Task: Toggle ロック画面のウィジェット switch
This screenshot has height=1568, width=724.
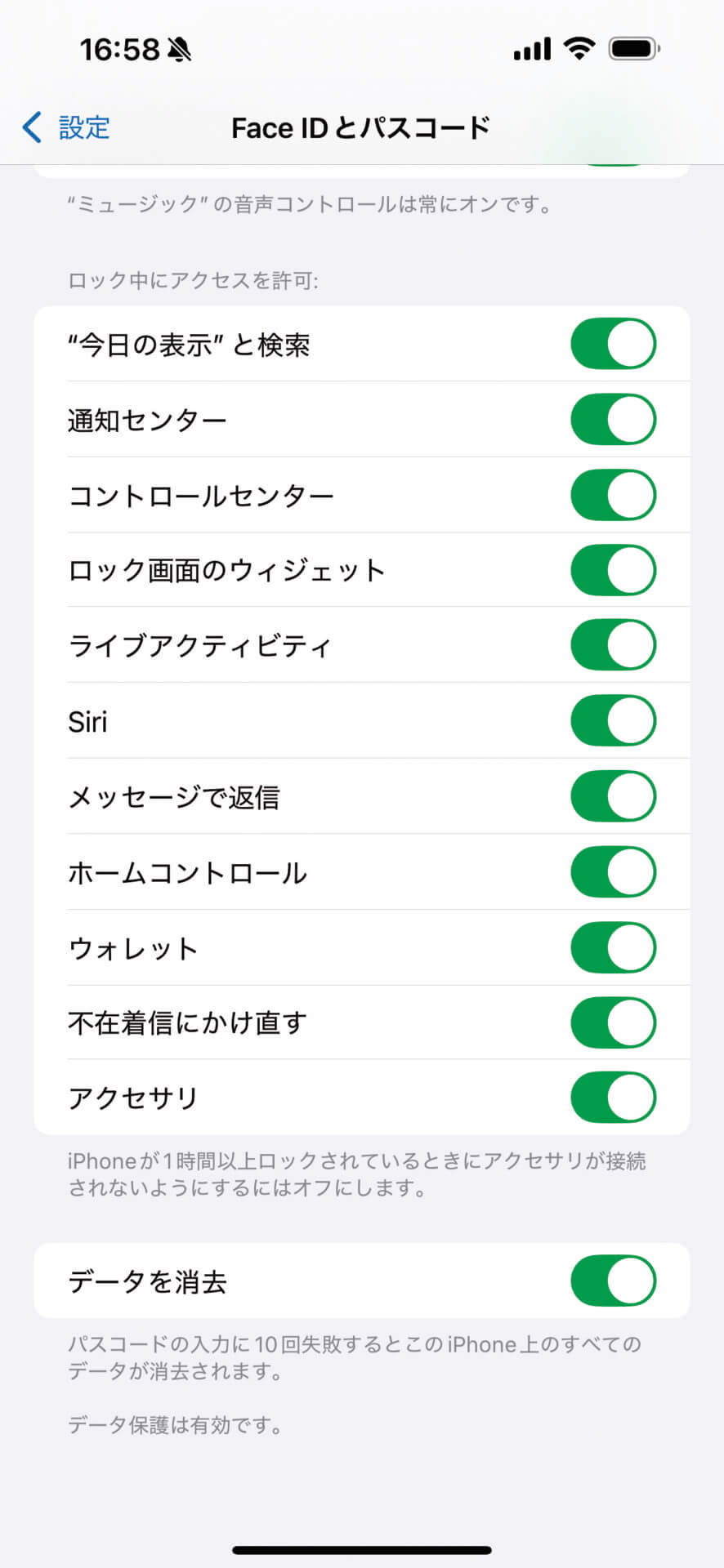Action: (x=613, y=570)
